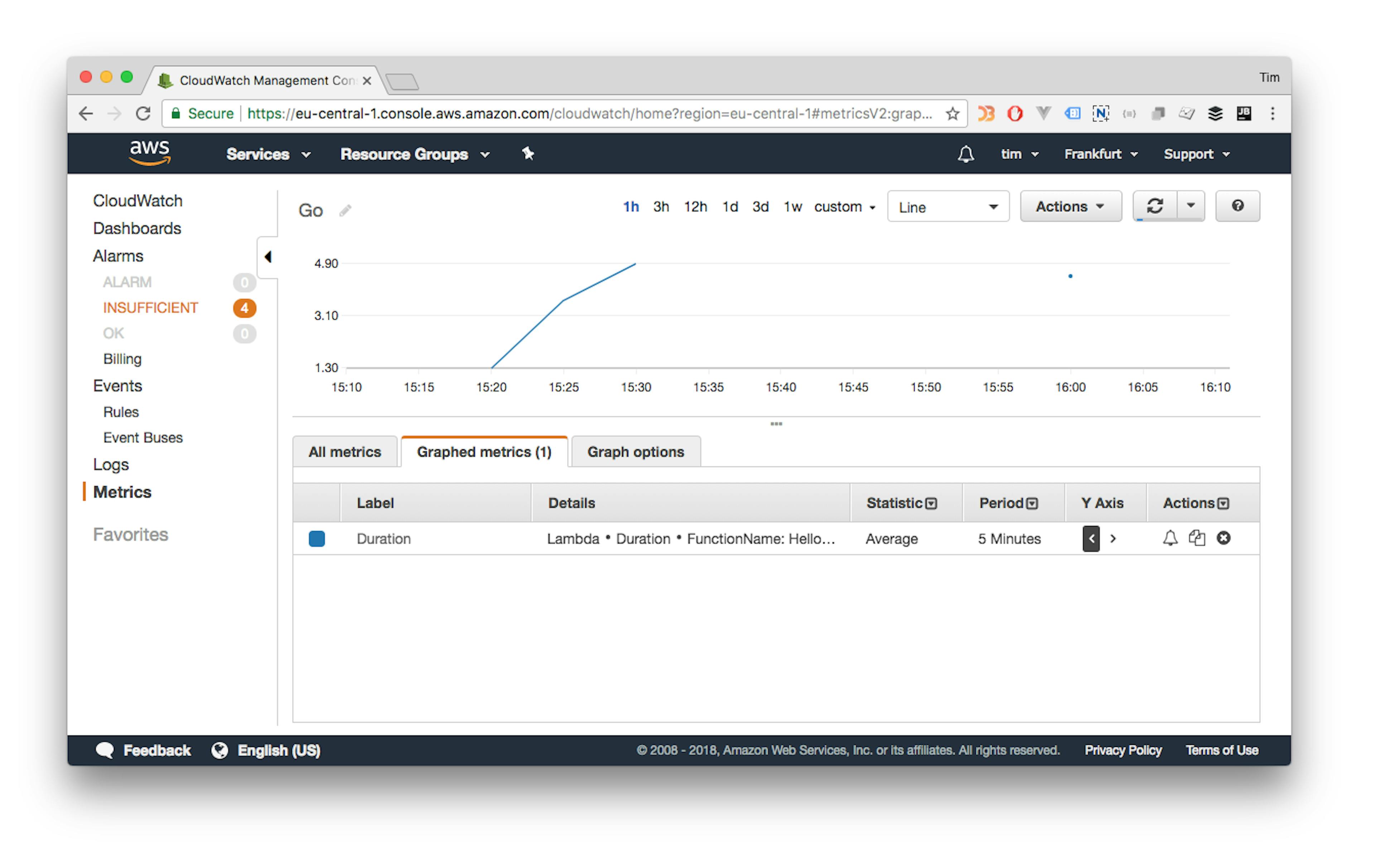Duplicate the Duration metric using copy icon

coord(1197,538)
